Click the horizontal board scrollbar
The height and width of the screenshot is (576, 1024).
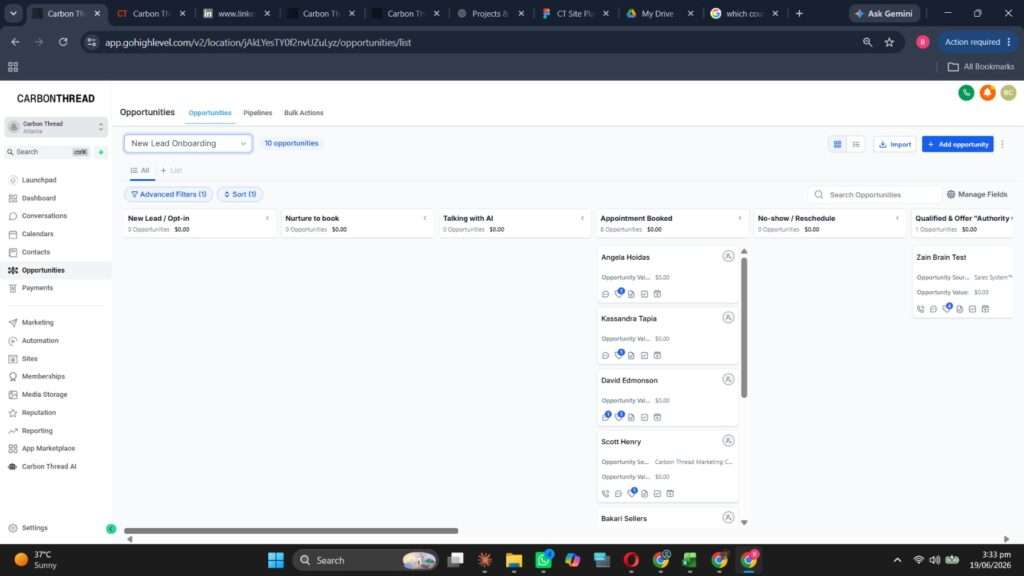pyautogui.click(x=291, y=531)
